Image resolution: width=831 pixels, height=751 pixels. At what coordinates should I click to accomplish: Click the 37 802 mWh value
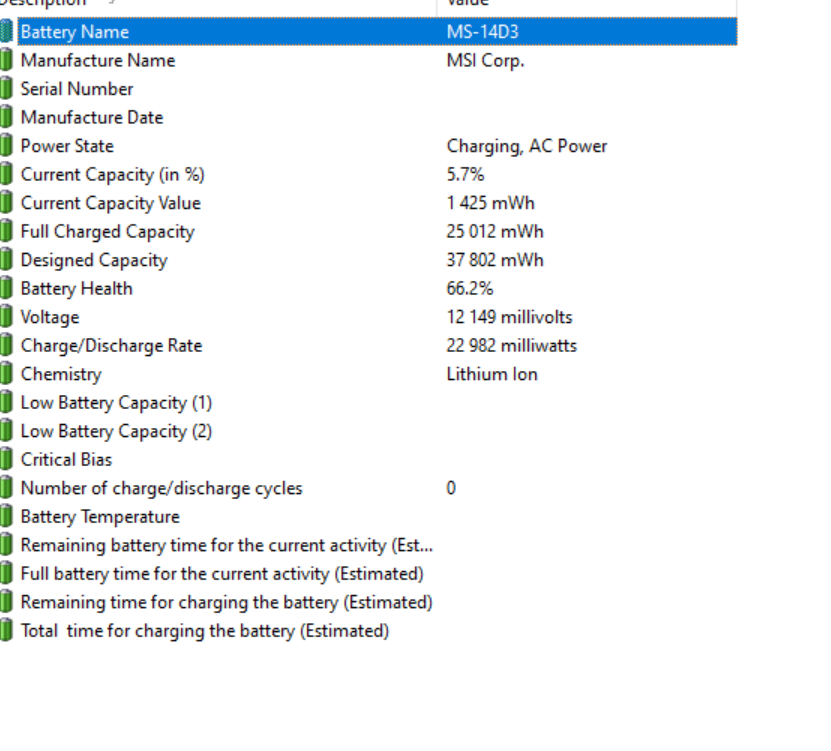click(x=495, y=261)
